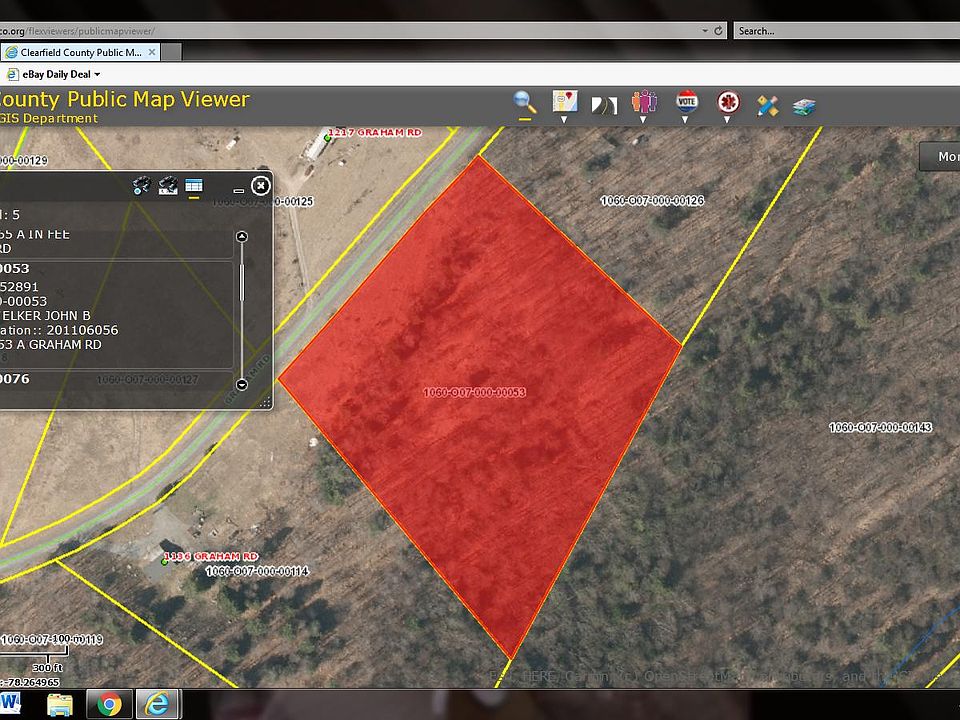
Task: Show the results table view in search panel
Action: 194,185
